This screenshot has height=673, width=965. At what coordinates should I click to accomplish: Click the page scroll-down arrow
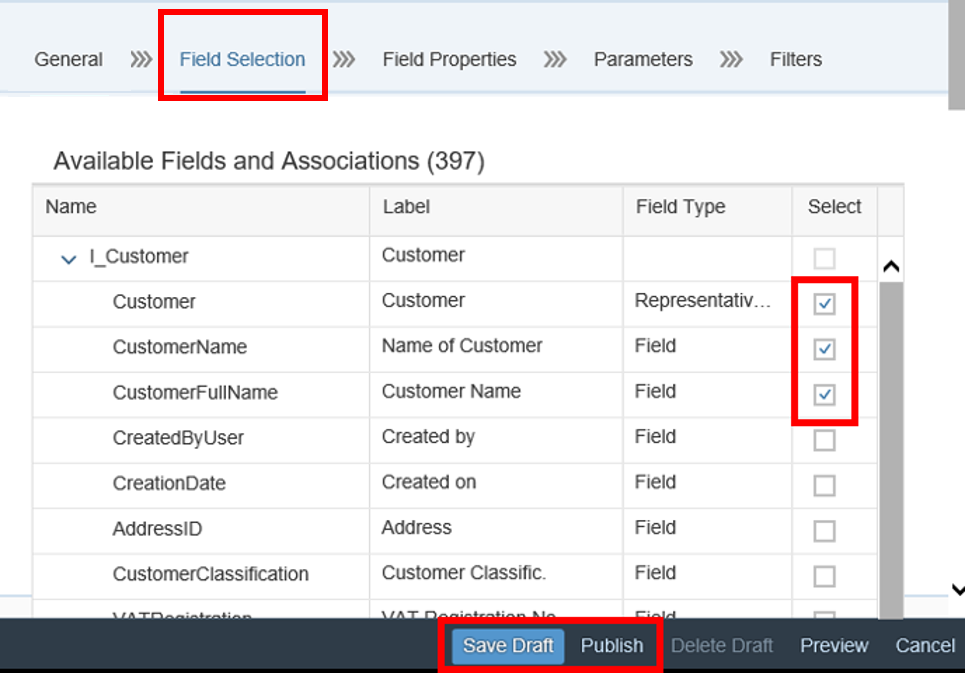pos(958,590)
